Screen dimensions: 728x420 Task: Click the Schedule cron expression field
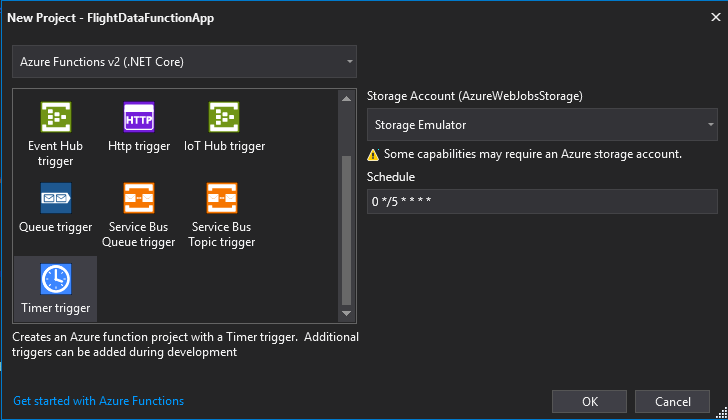click(x=542, y=201)
